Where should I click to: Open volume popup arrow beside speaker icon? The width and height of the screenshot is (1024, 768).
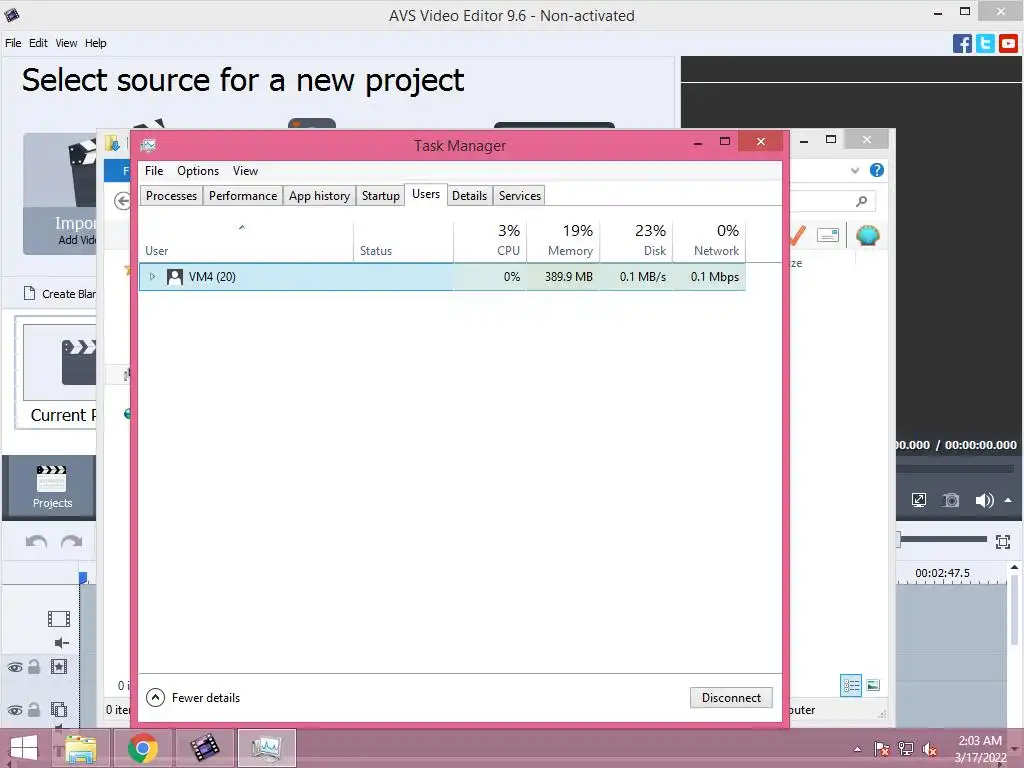click(1008, 500)
